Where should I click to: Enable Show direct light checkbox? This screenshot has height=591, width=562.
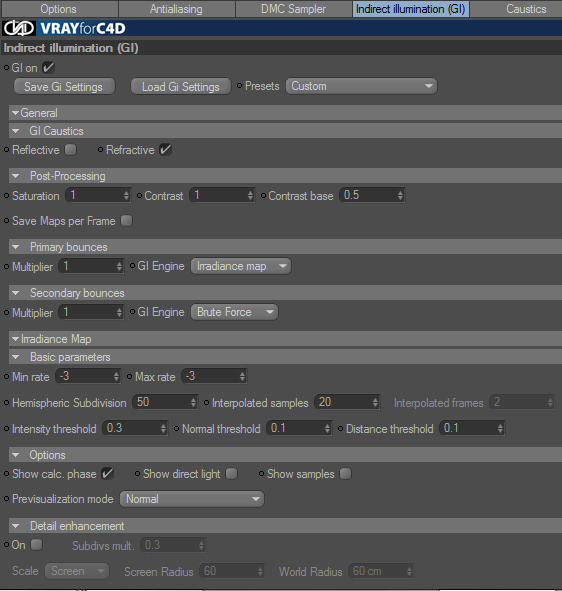coord(231,473)
